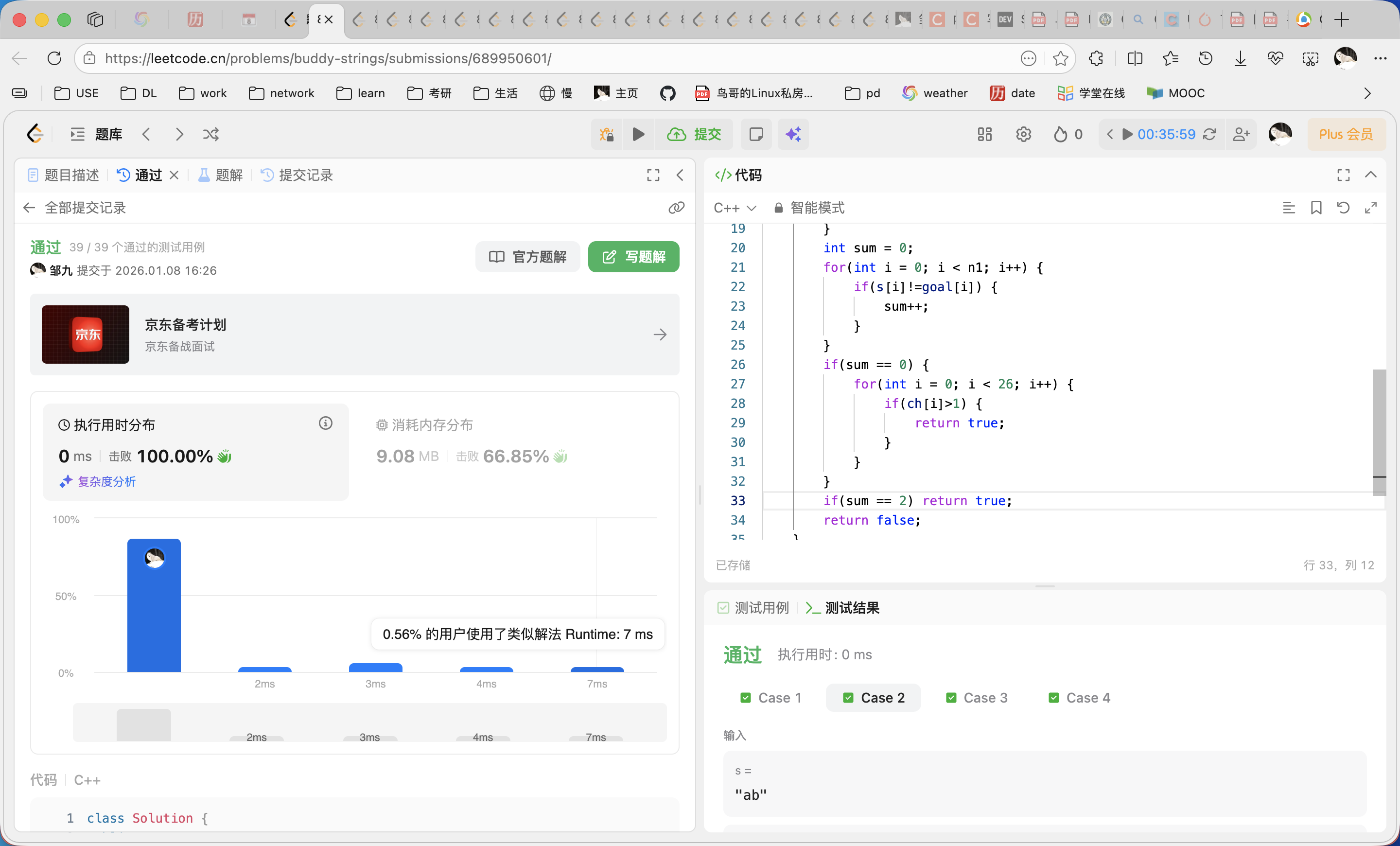Toggle the 智能模式 lock
The width and height of the screenshot is (1400, 846).
779,208
